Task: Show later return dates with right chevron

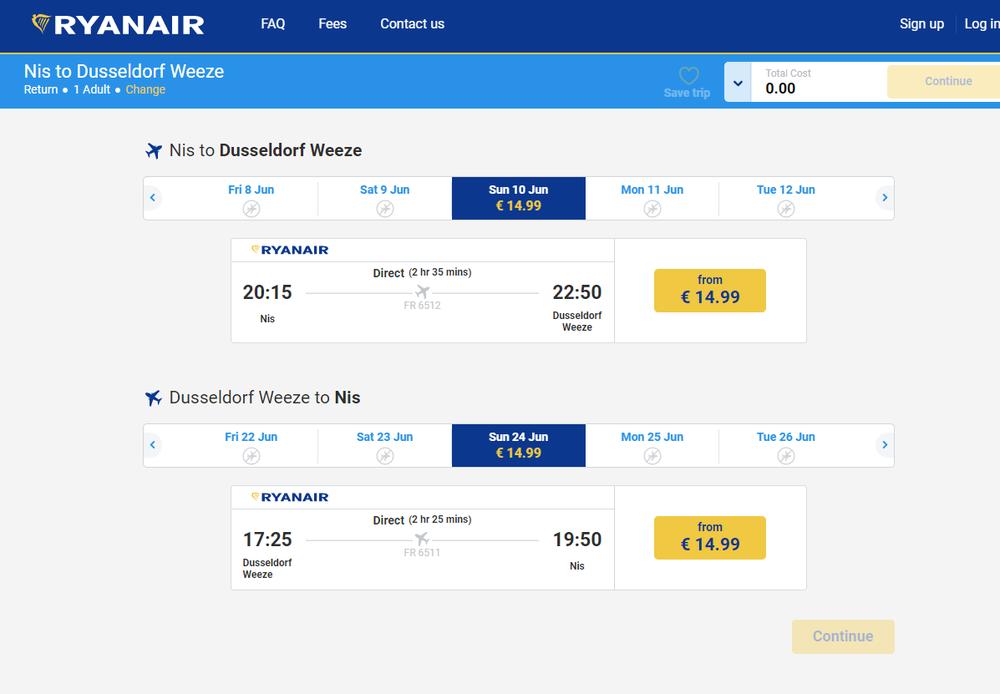Action: (884, 445)
